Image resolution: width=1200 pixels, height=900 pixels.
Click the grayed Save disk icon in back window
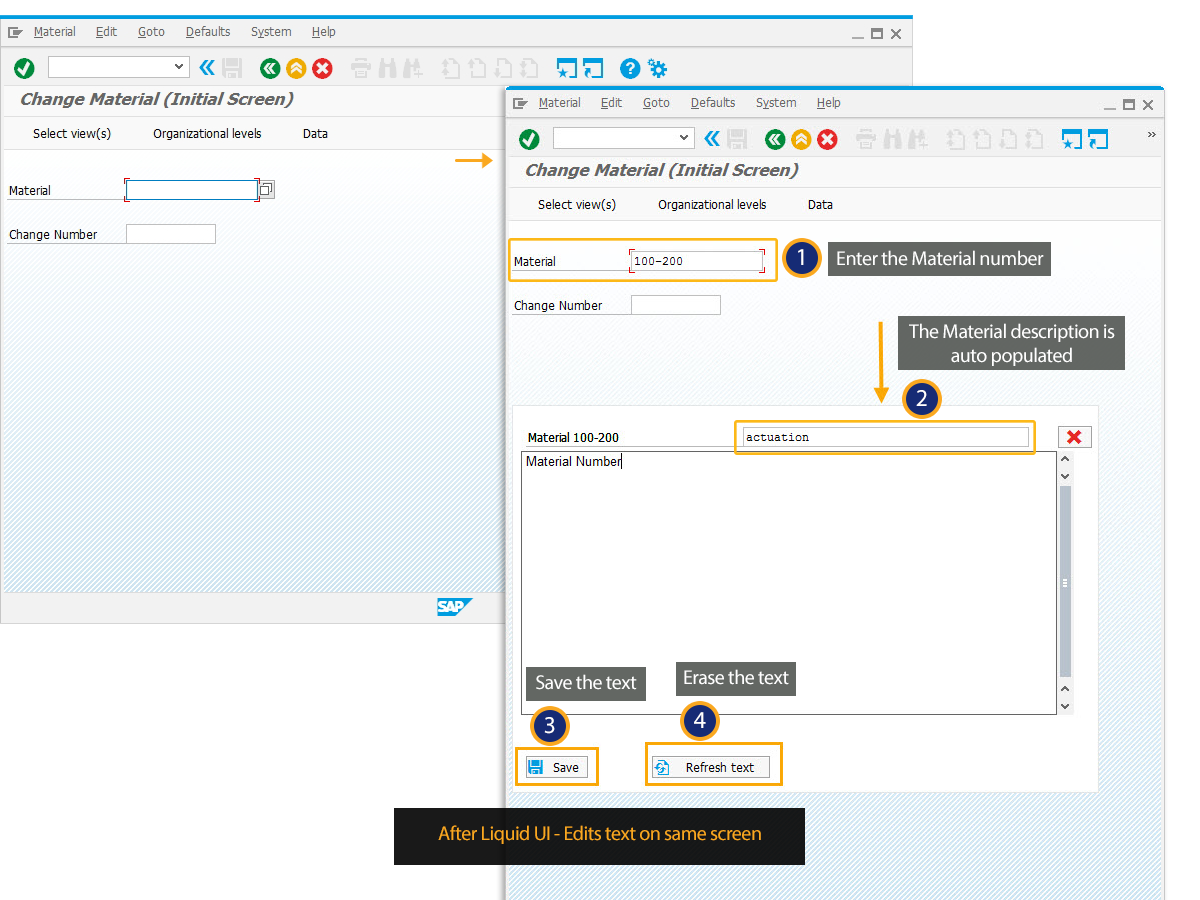(x=232, y=68)
